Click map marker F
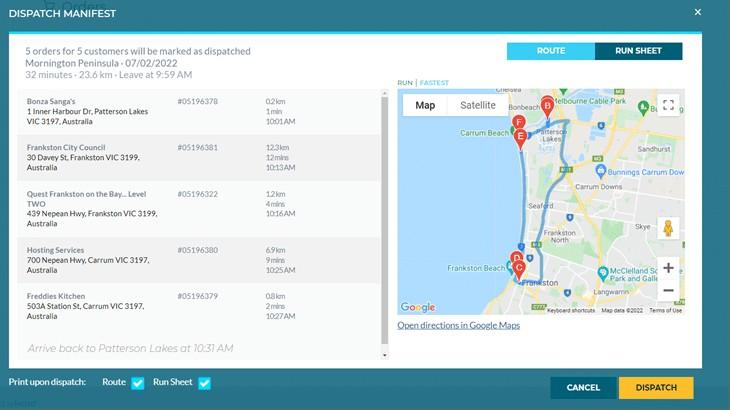730x410 pixels. coord(519,122)
